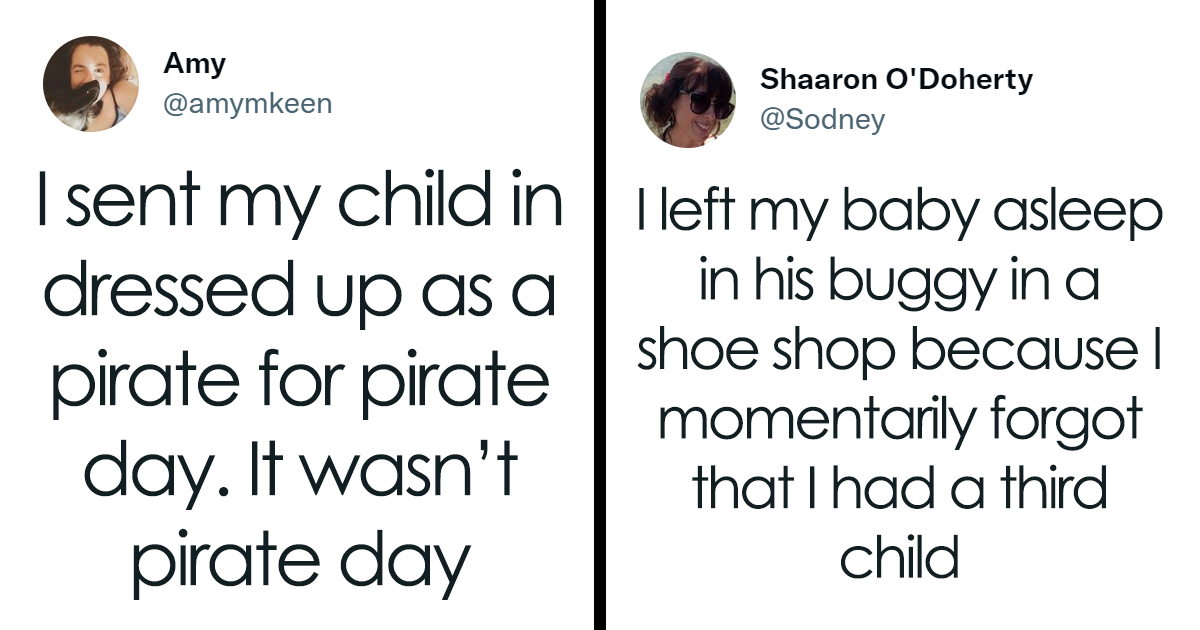The width and height of the screenshot is (1200, 630).
Task: Click the Shaaron O'Doherty display name
Action: coord(896,79)
